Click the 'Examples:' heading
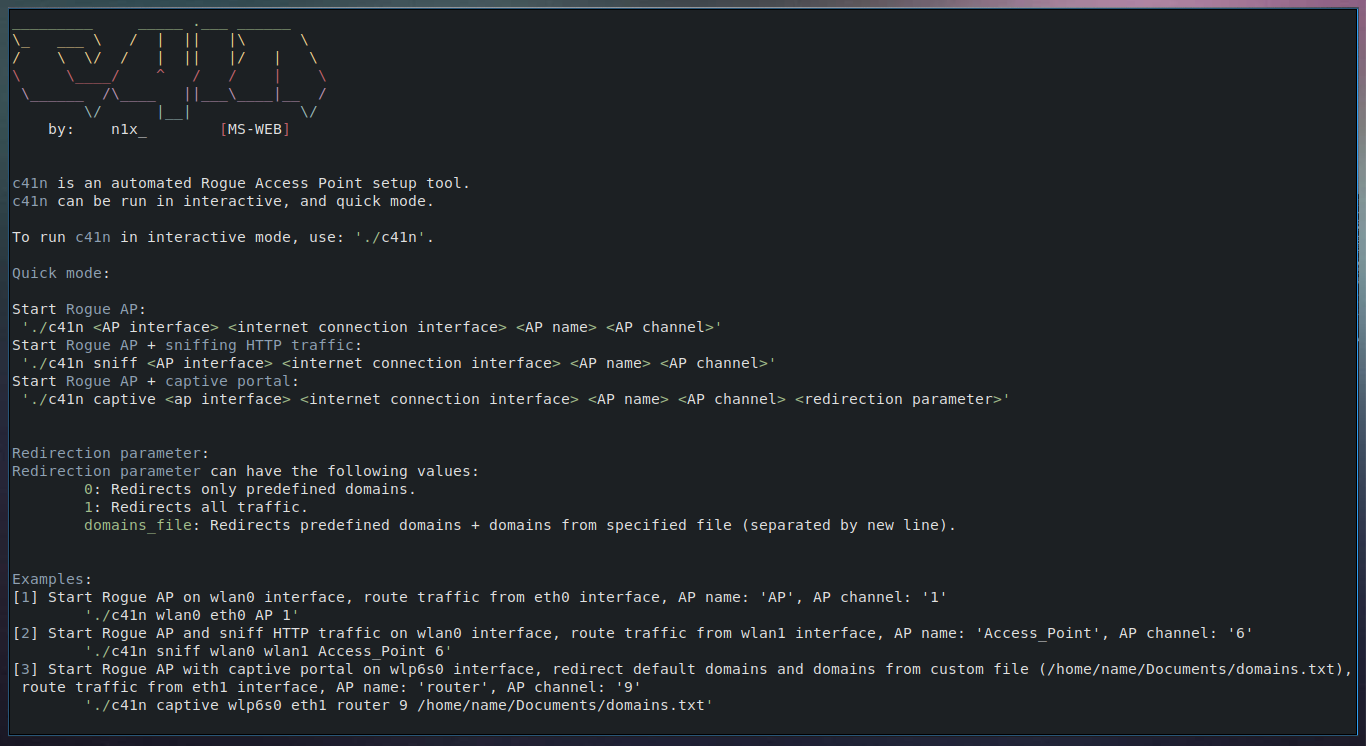This screenshot has height=746, width=1366. click(52, 579)
